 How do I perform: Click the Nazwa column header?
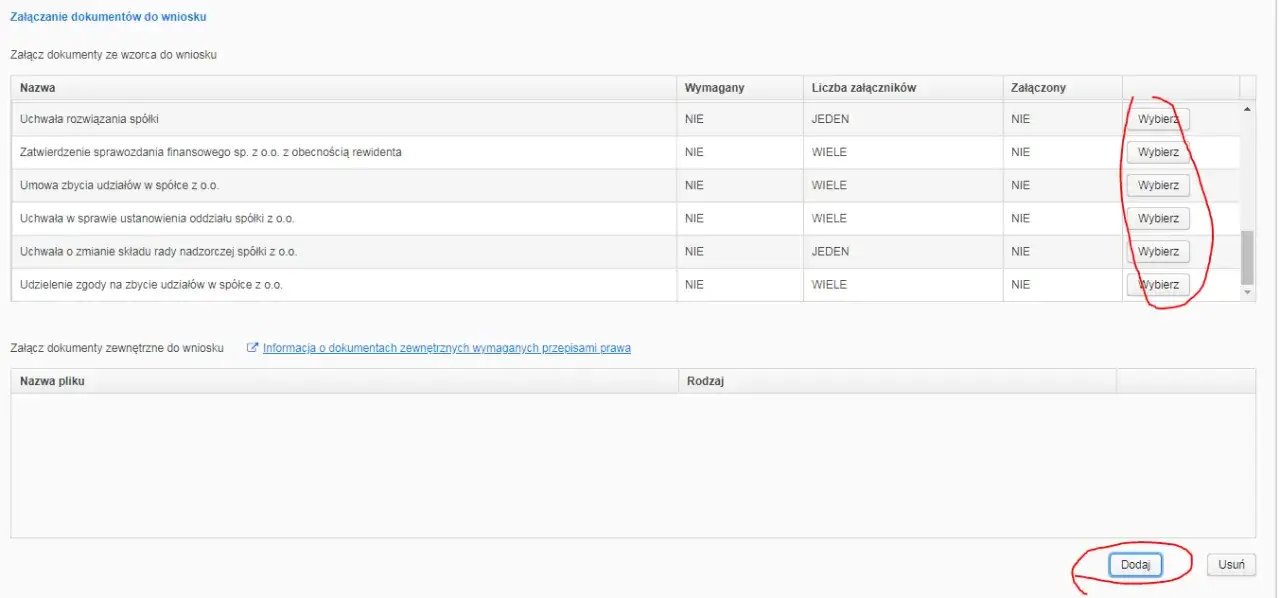coord(343,88)
